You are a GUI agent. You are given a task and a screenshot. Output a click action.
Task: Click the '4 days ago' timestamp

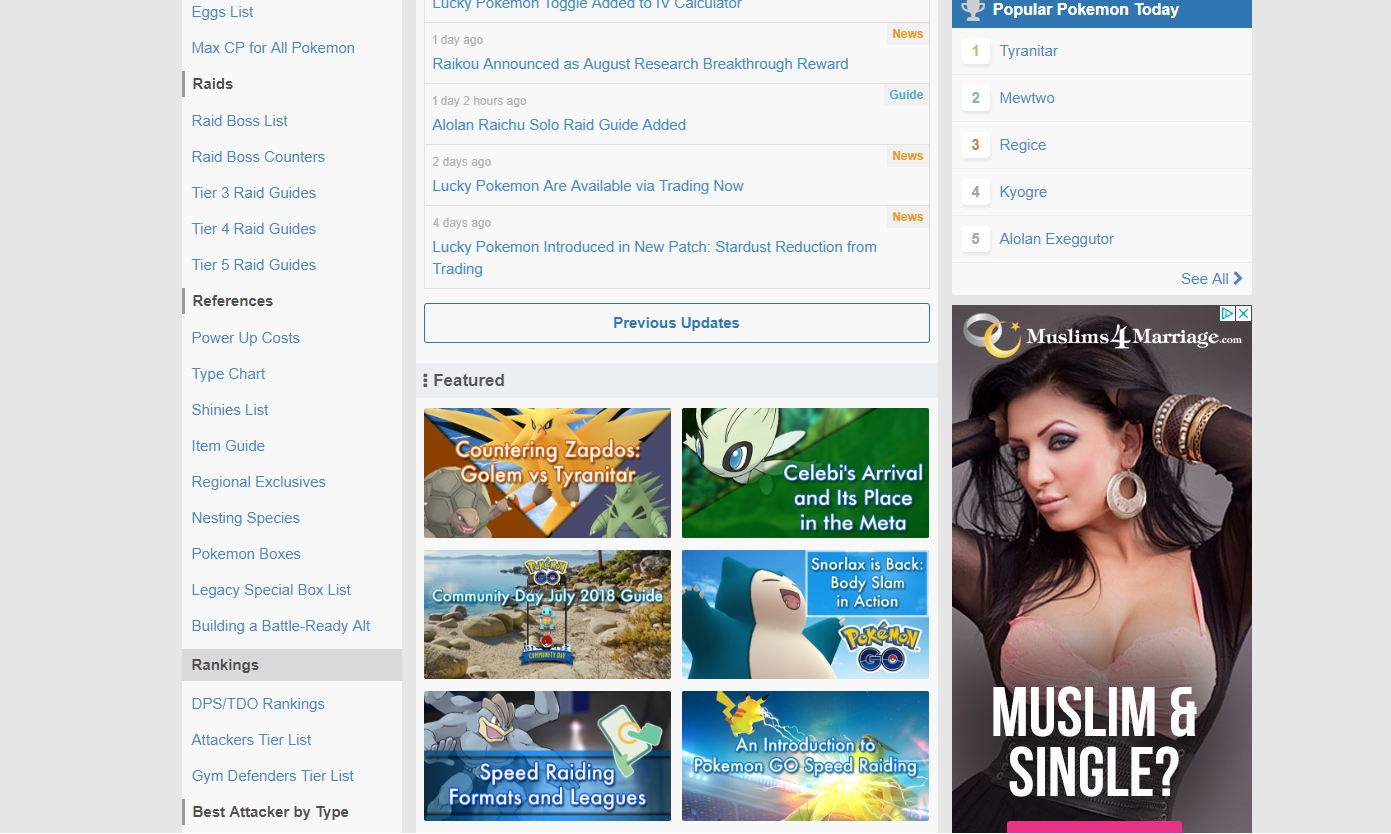pyautogui.click(x=461, y=223)
